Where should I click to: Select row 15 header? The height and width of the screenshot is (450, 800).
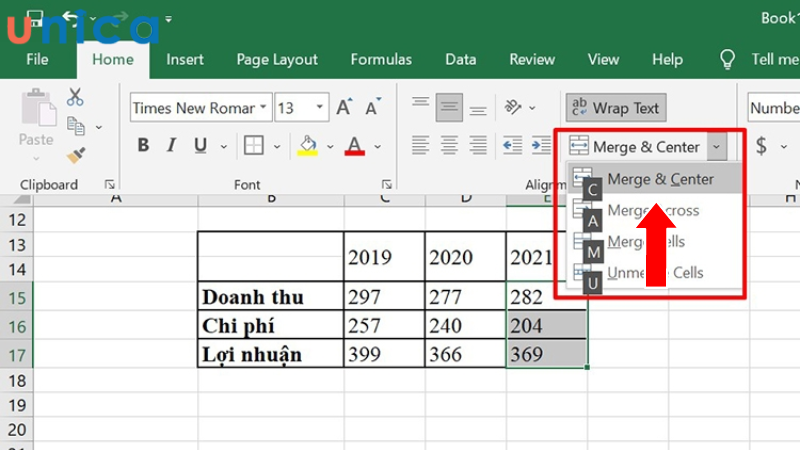tap(17, 297)
